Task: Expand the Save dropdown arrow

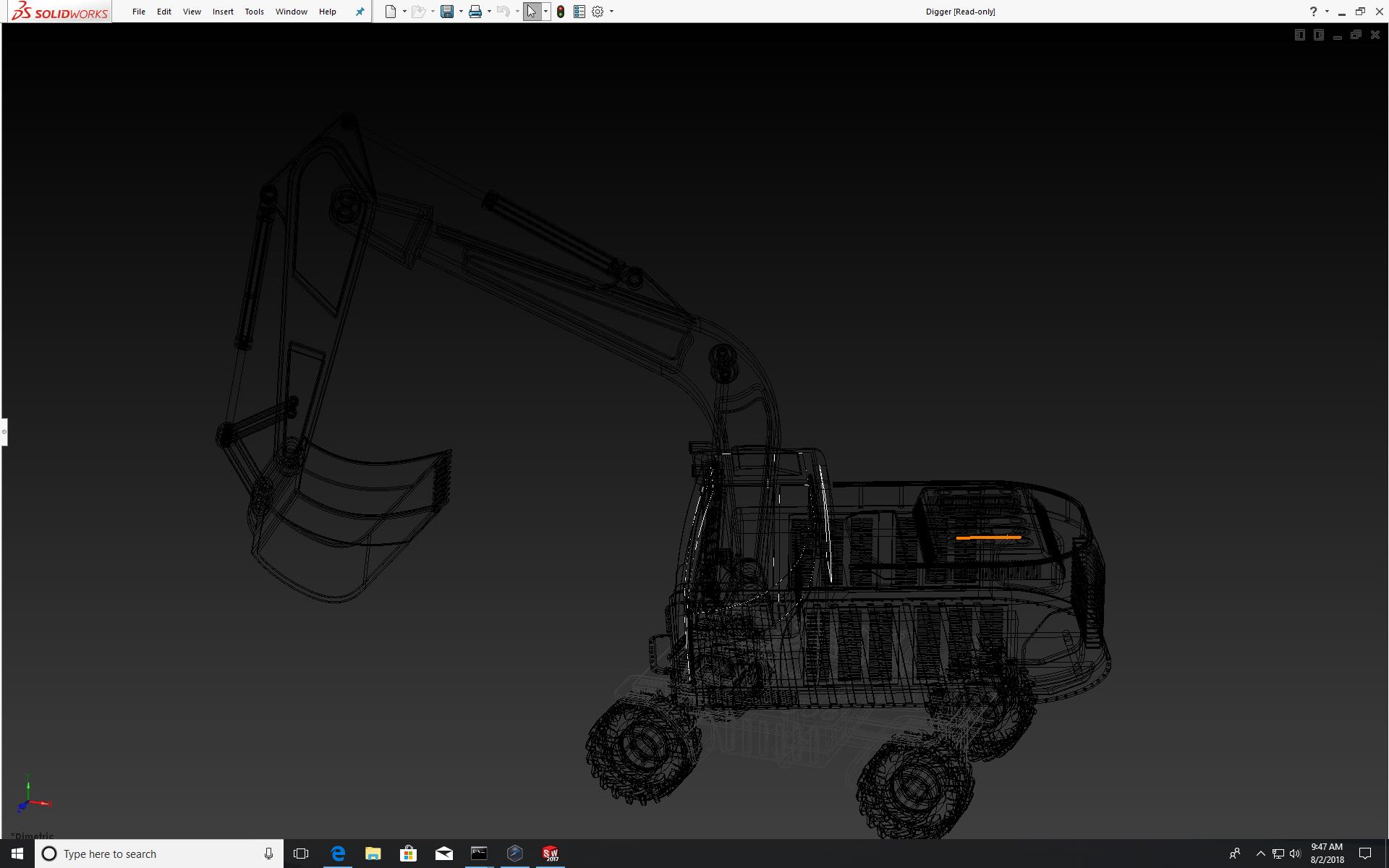Action: (461, 12)
